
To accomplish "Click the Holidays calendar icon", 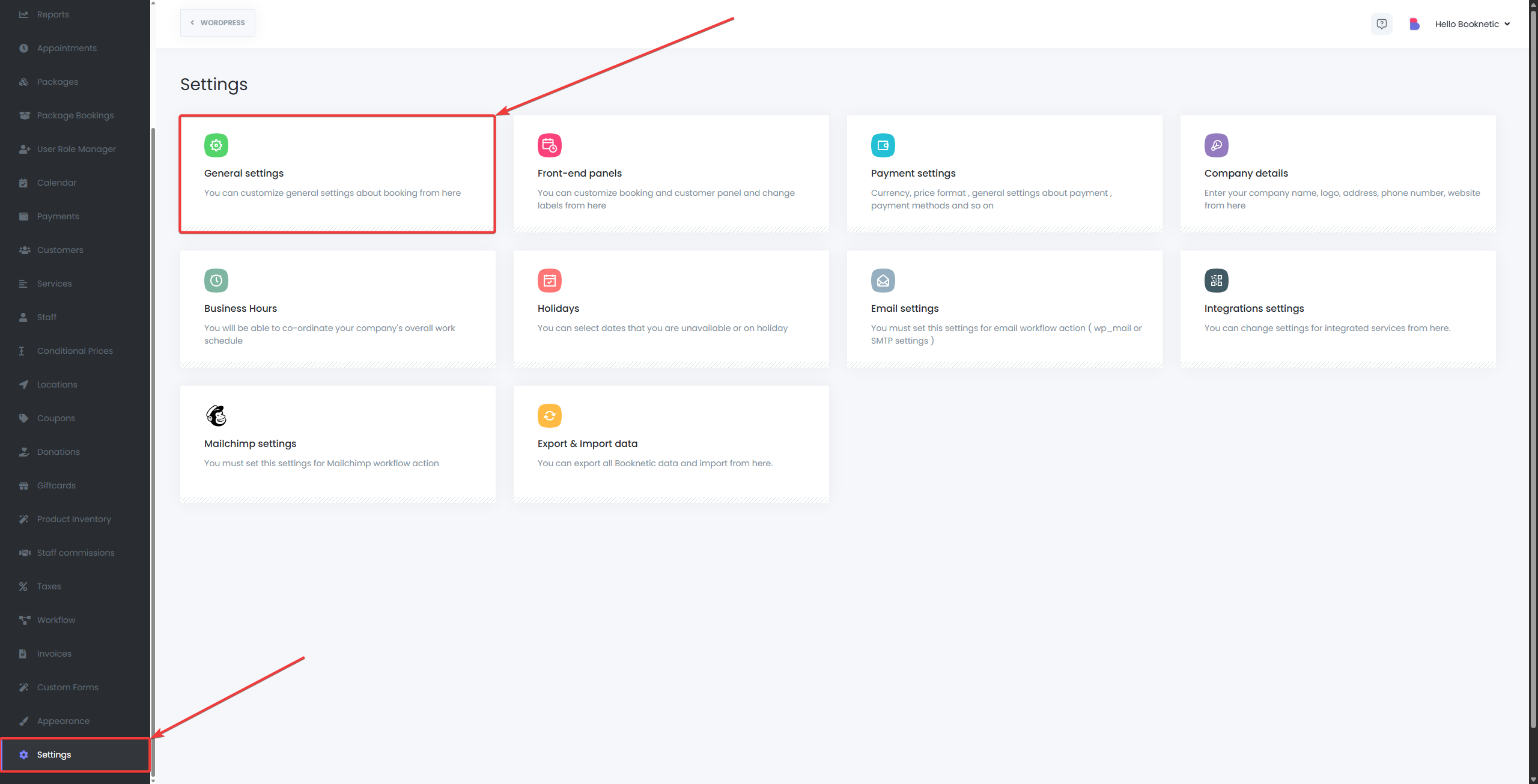I will coord(549,281).
